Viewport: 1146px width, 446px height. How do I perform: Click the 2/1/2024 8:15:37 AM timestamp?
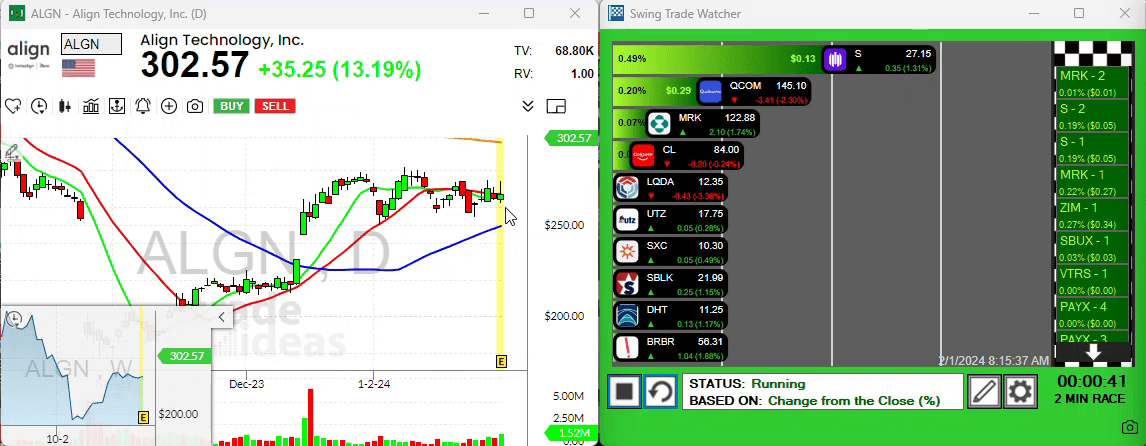click(x=993, y=360)
